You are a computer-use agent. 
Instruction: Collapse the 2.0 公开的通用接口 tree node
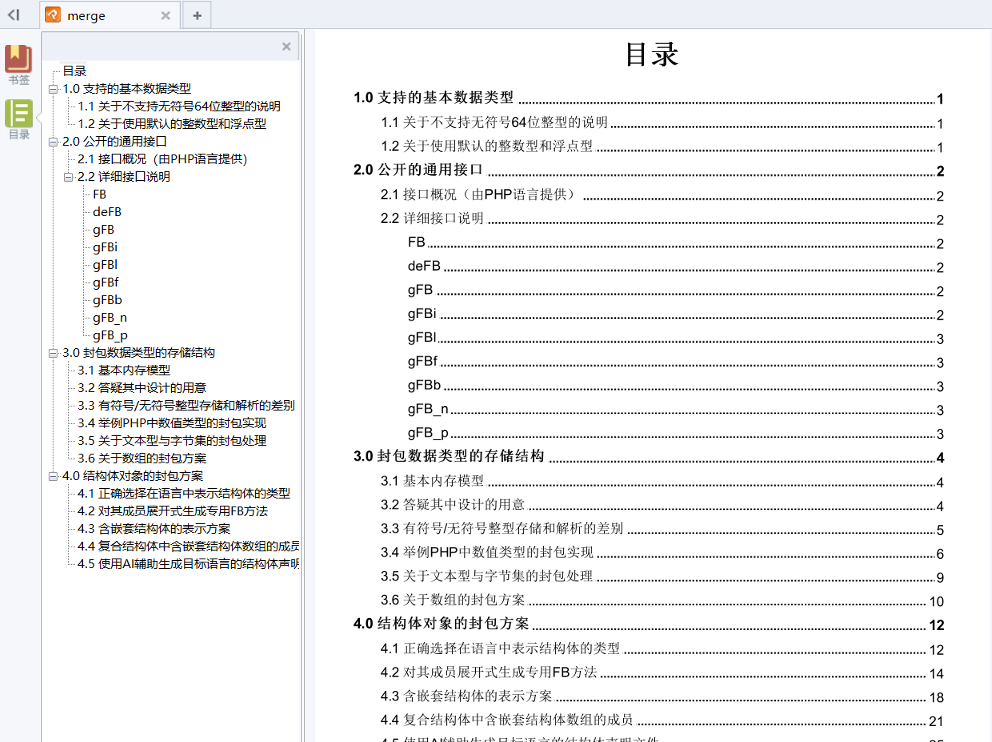(x=53, y=142)
